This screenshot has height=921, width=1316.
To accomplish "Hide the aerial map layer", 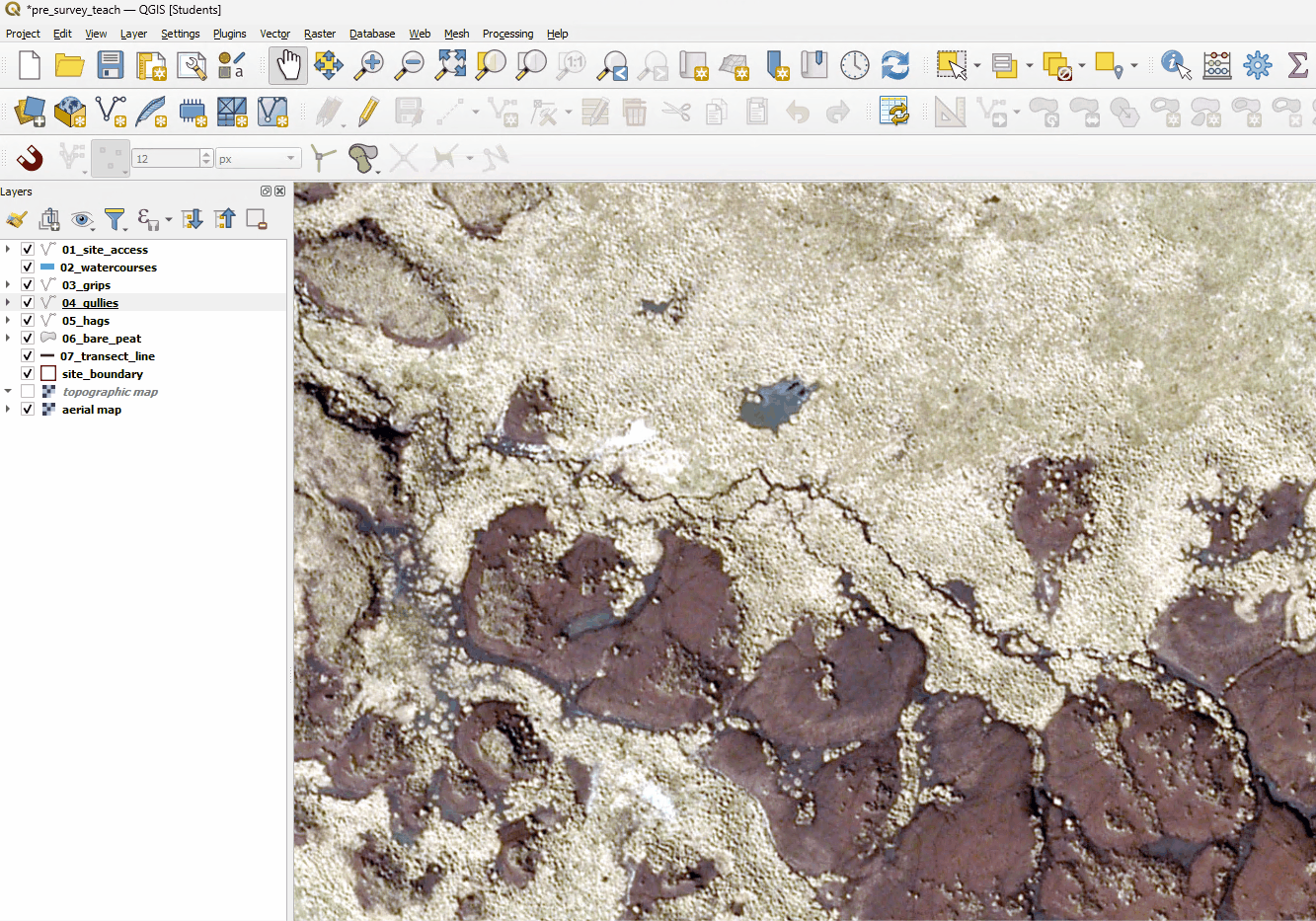I will (x=28, y=410).
